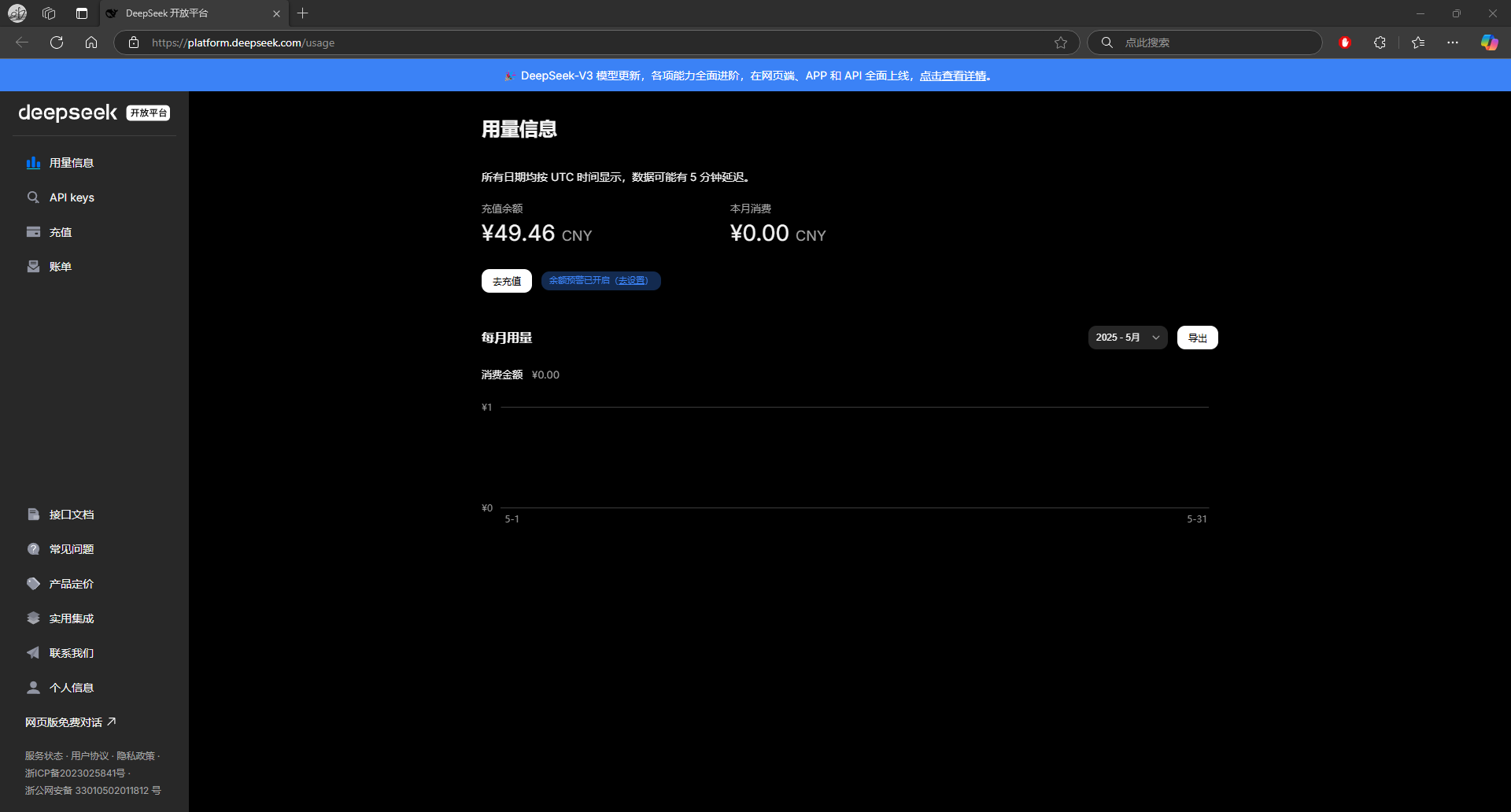
Task: Click the ¥49.46 balance value
Action: (519, 233)
